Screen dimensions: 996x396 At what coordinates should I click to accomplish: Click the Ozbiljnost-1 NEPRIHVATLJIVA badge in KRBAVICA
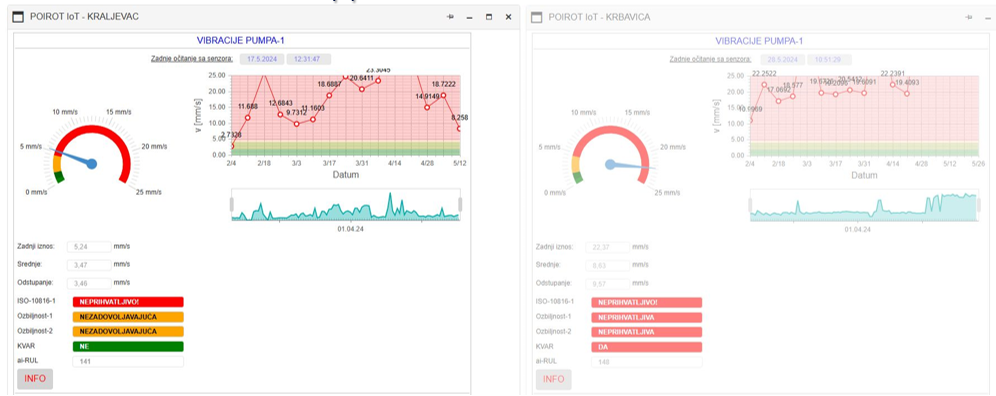[647, 317]
